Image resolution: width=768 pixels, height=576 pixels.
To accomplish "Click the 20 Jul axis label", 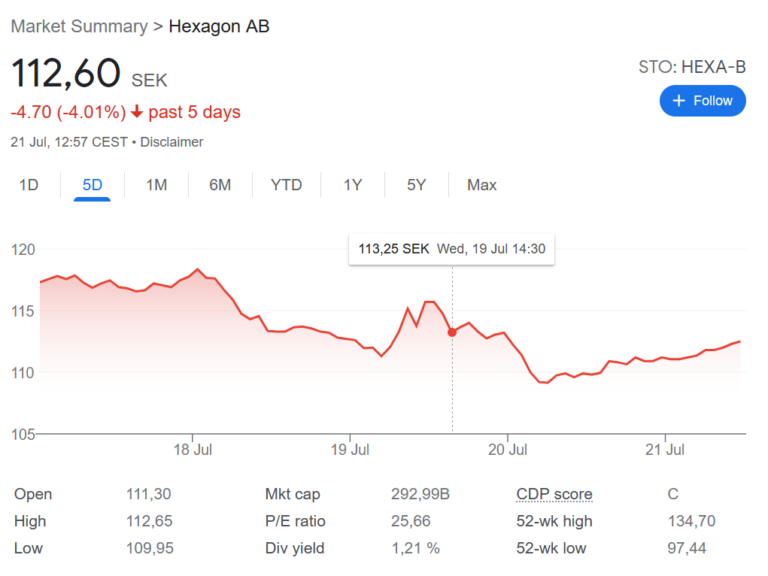I will (507, 449).
